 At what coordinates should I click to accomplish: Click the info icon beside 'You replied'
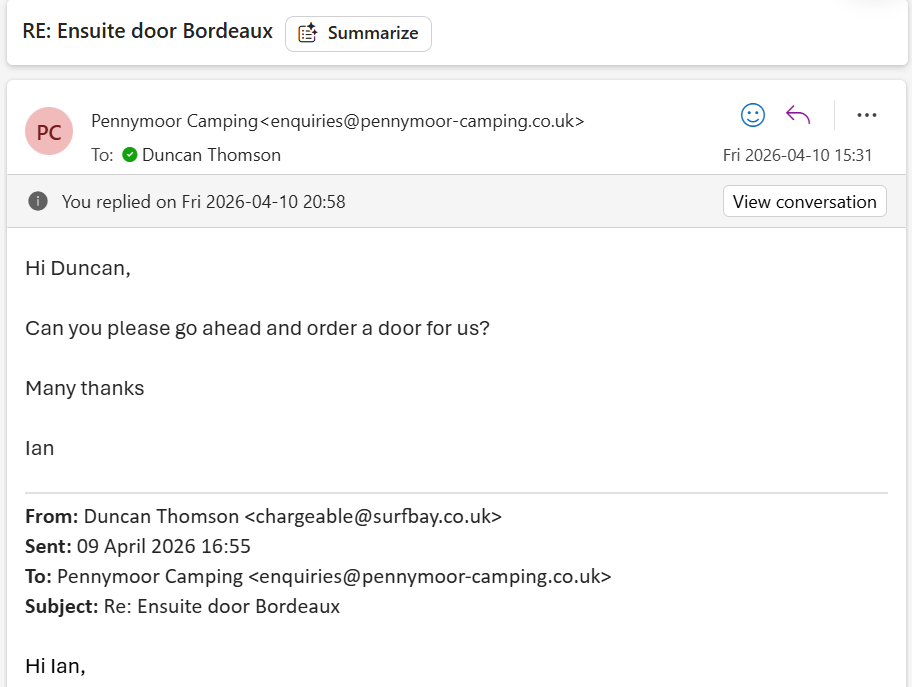point(38,201)
